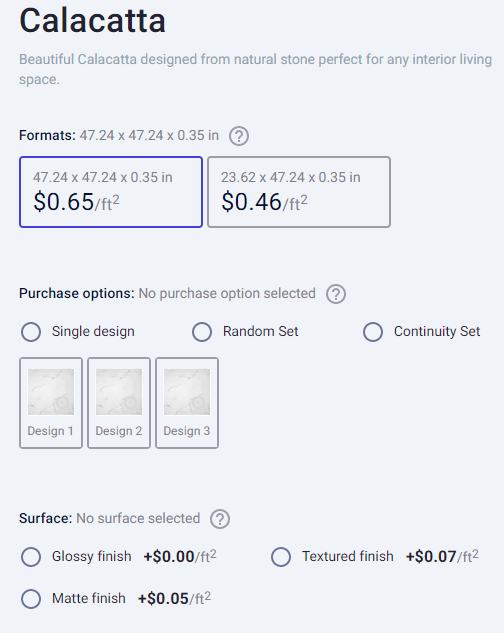Image resolution: width=504 pixels, height=633 pixels.
Task: Zoom the Design 1 tile preview
Action: pyautogui.click(x=63, y=402)
